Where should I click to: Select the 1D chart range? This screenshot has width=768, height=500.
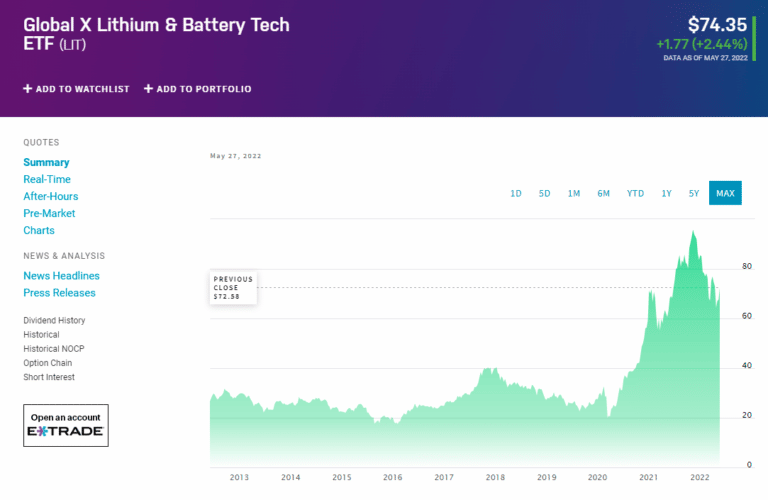(x=516, y=193)
